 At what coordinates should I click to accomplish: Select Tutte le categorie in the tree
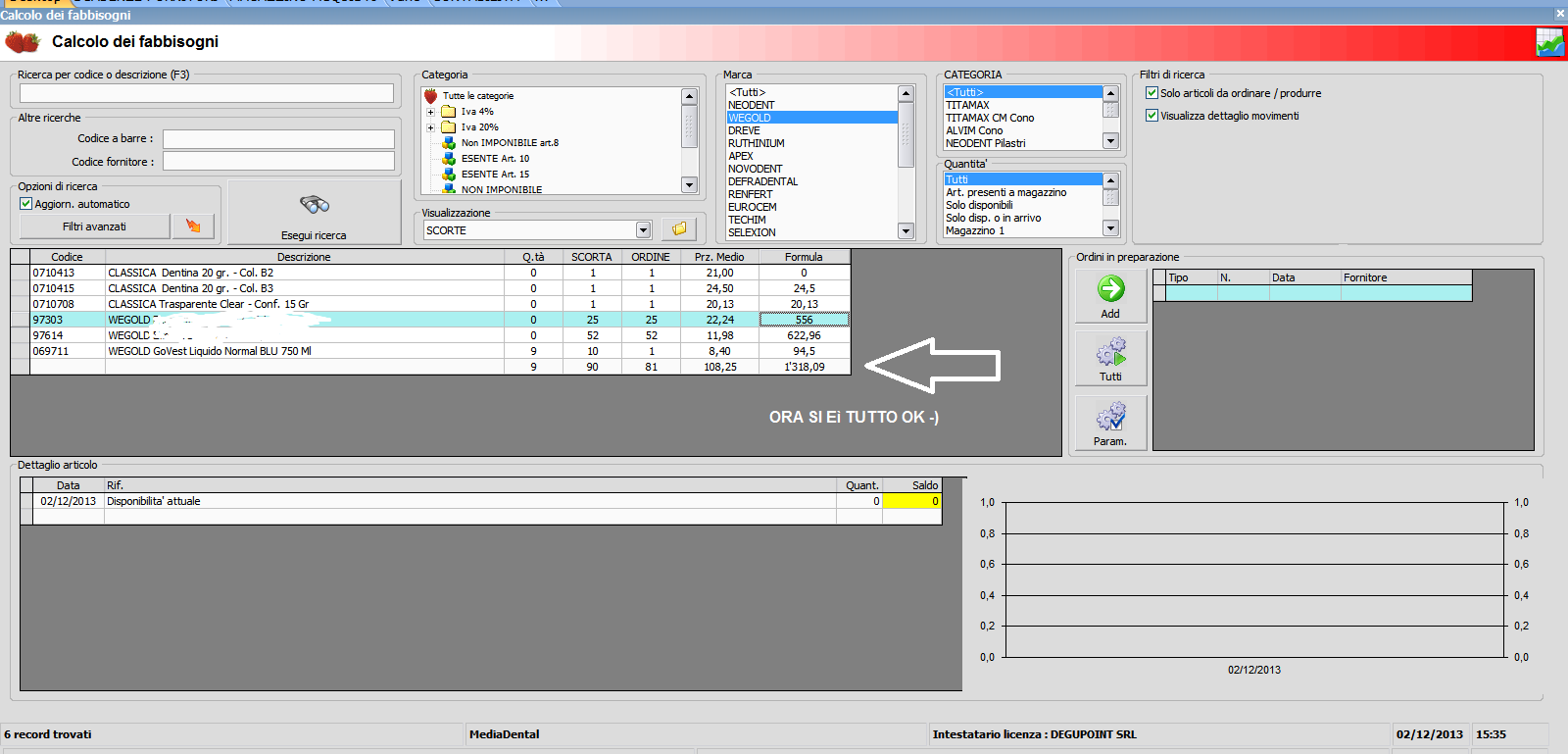(x=478, y=96)
